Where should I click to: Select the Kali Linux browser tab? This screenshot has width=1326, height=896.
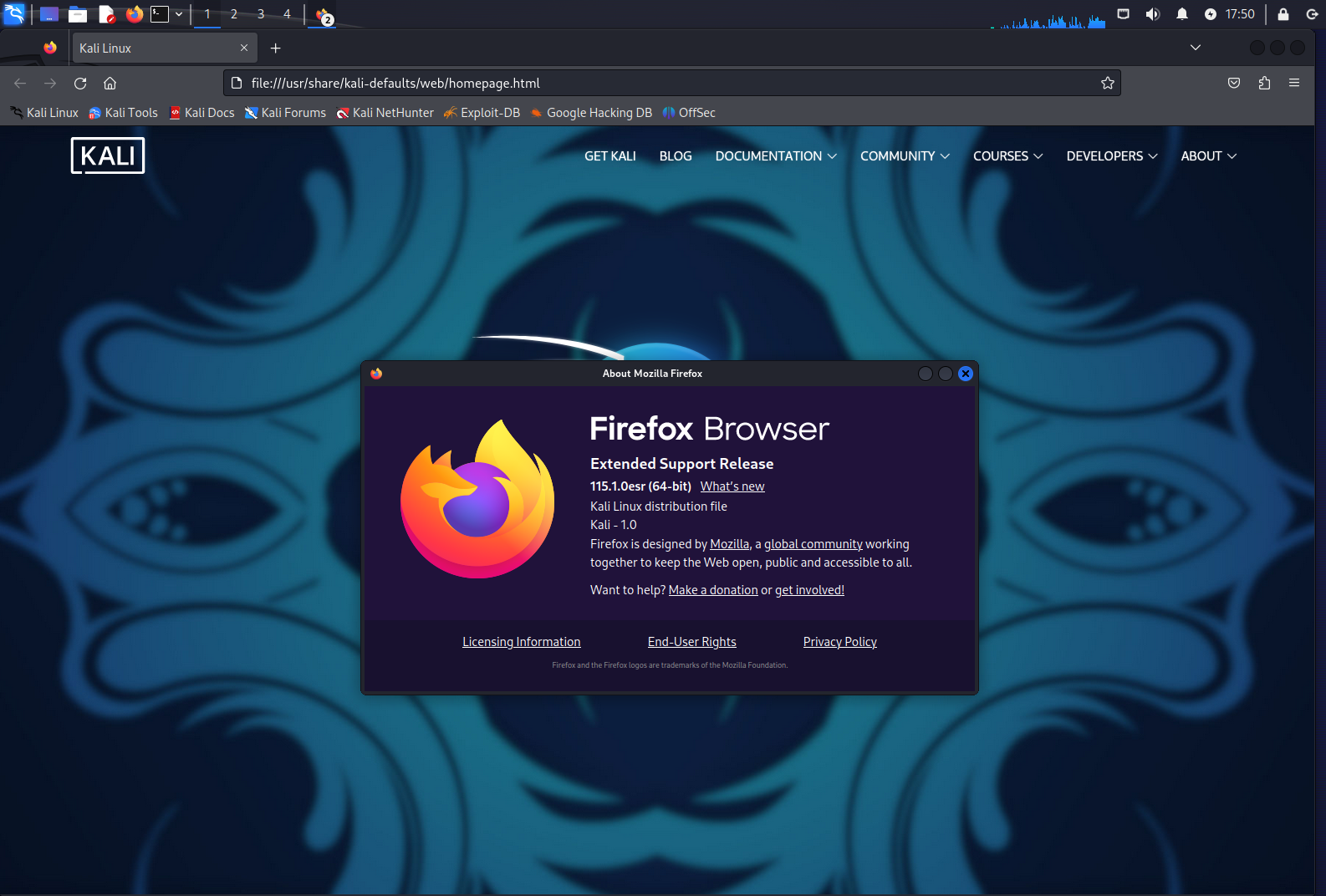pyautogui.click(x=164, y=48)
